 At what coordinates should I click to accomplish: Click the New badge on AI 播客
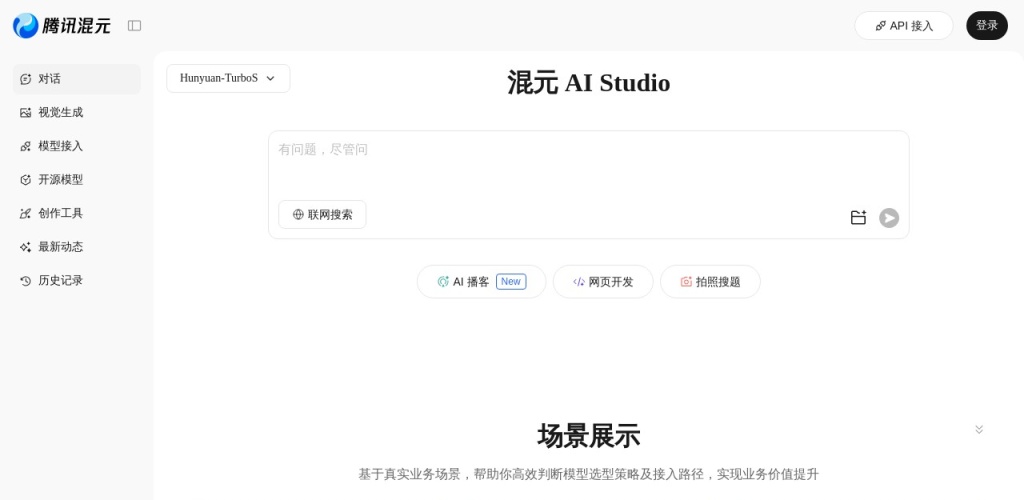coord(511,281)
